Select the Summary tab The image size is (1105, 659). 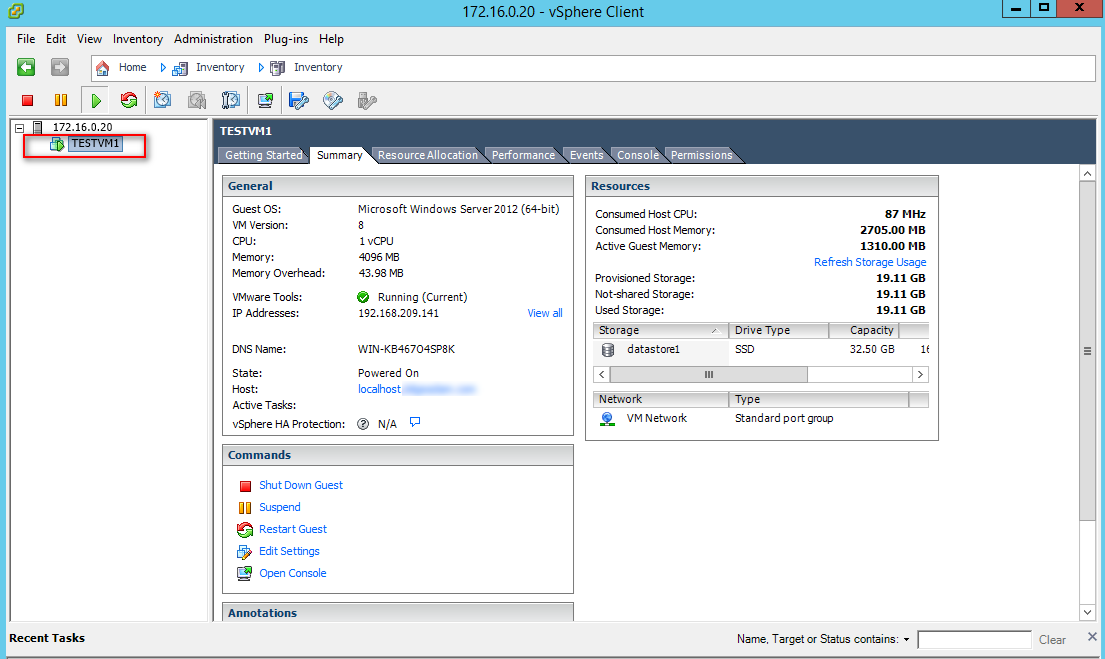pos(340,155)
